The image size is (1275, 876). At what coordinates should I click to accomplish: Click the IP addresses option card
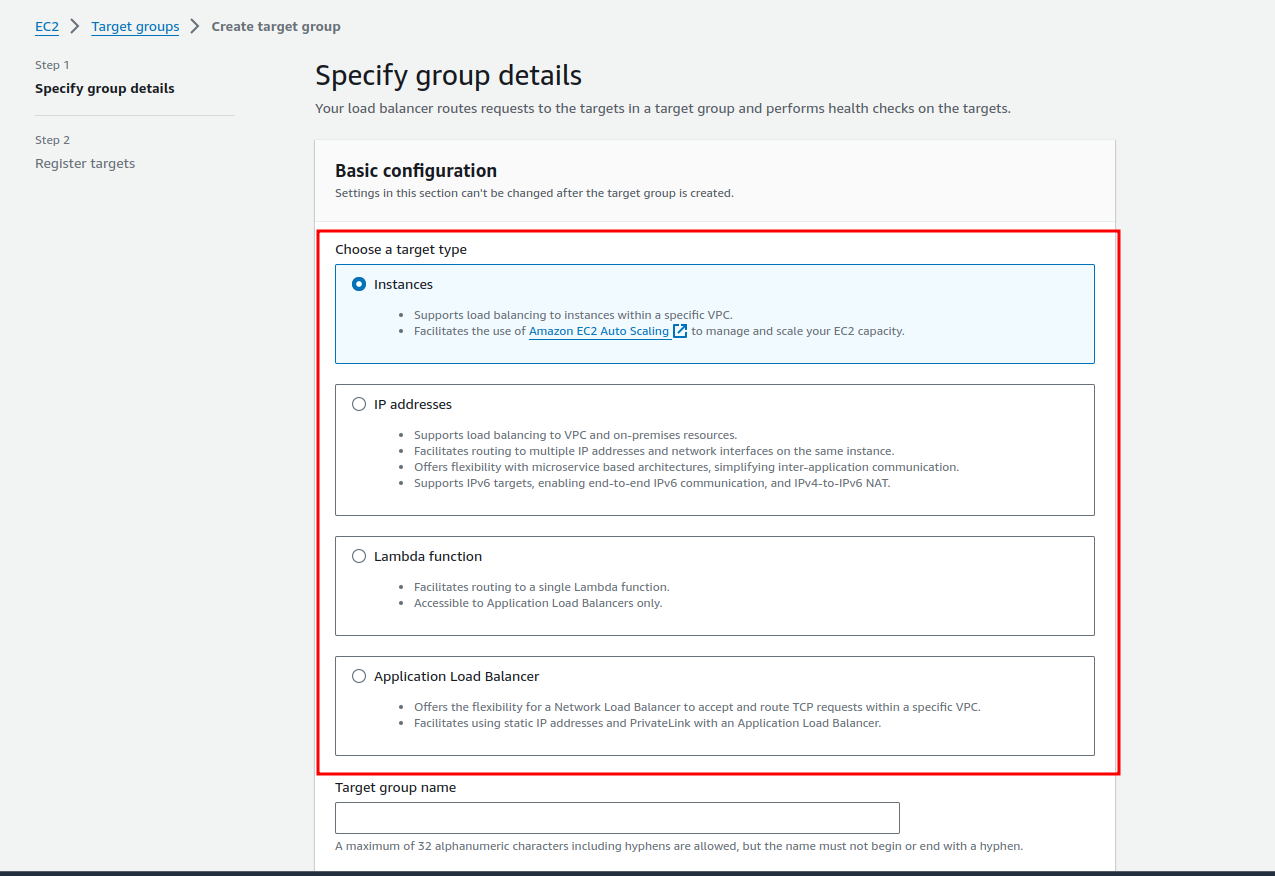point(714,450)
